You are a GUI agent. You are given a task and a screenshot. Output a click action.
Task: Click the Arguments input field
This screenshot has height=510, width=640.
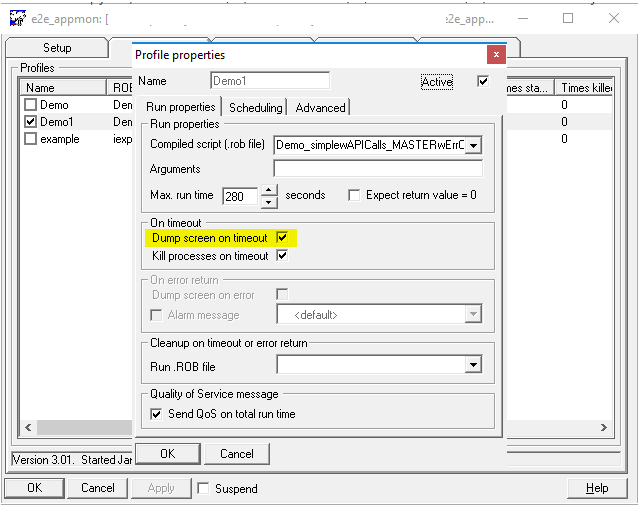(x=378, y=169)
